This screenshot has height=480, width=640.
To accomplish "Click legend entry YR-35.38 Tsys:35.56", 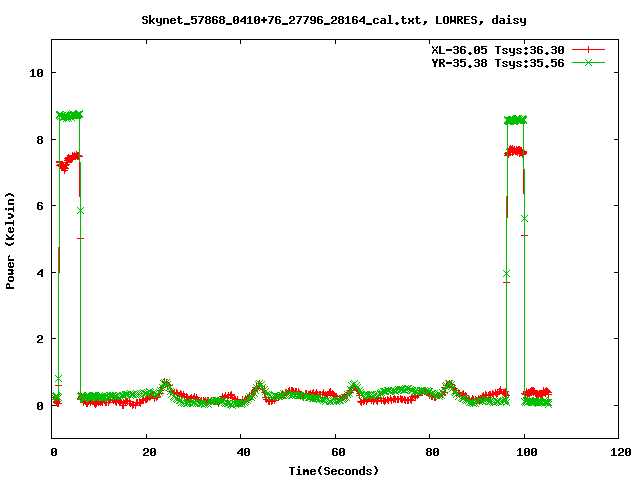I will (498, 63).
